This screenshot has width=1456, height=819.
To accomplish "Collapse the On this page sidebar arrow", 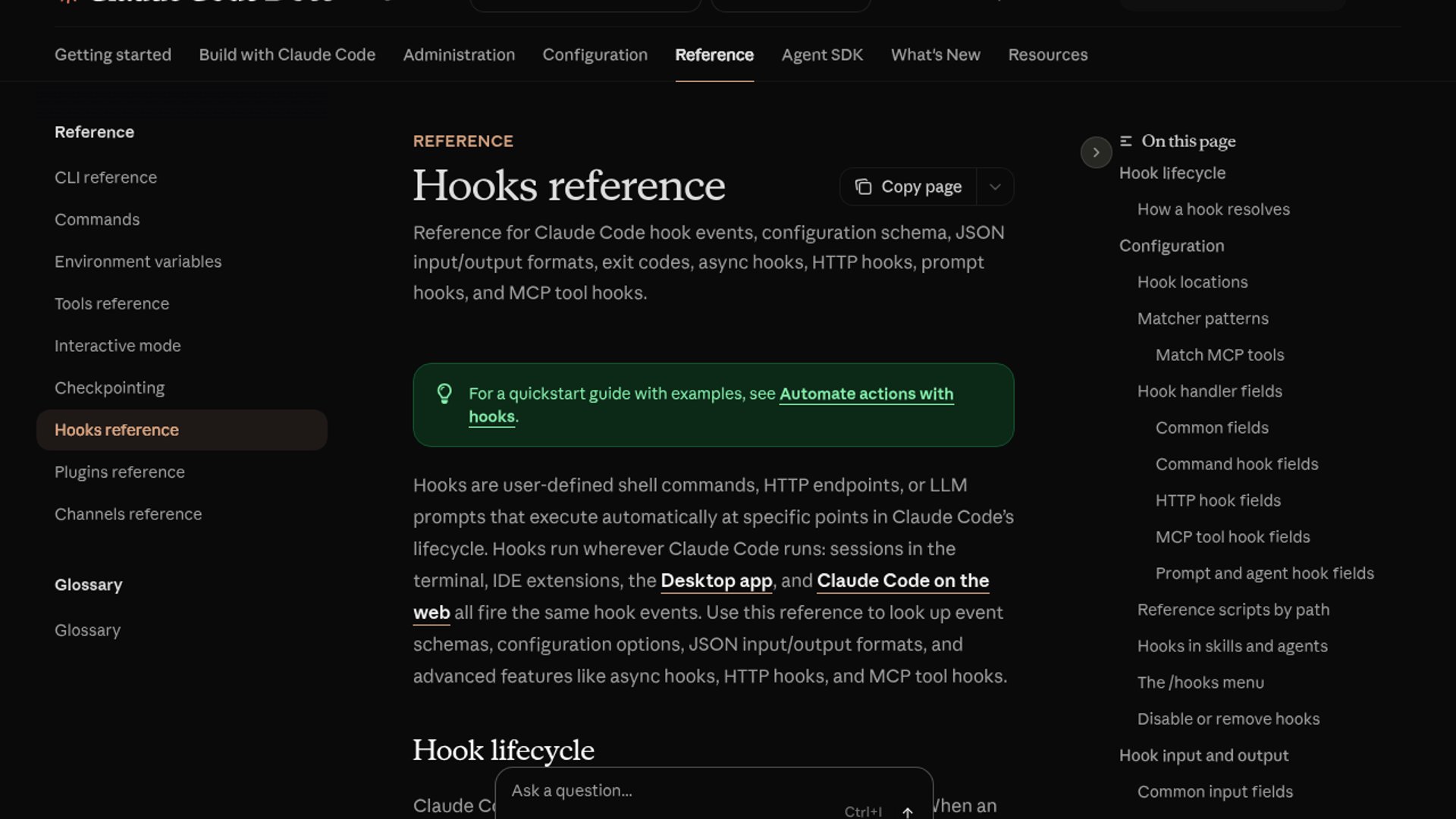I will (1096, 152).
